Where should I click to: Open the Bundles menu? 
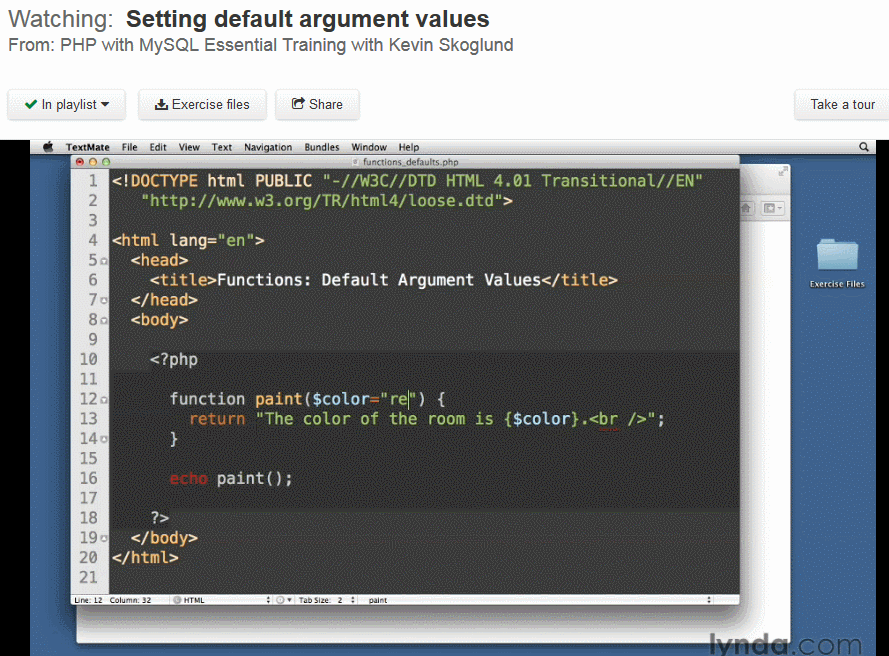(x=321, y=147)
